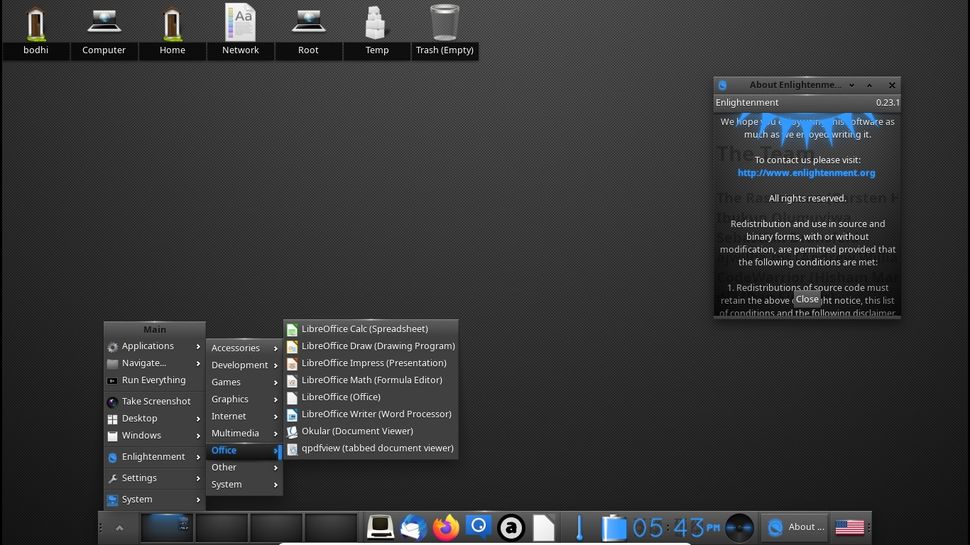This screenshot has width=970, height=545.
Task: Switch to the third virtual desktop in pager
Action: (x=276, y=528)
